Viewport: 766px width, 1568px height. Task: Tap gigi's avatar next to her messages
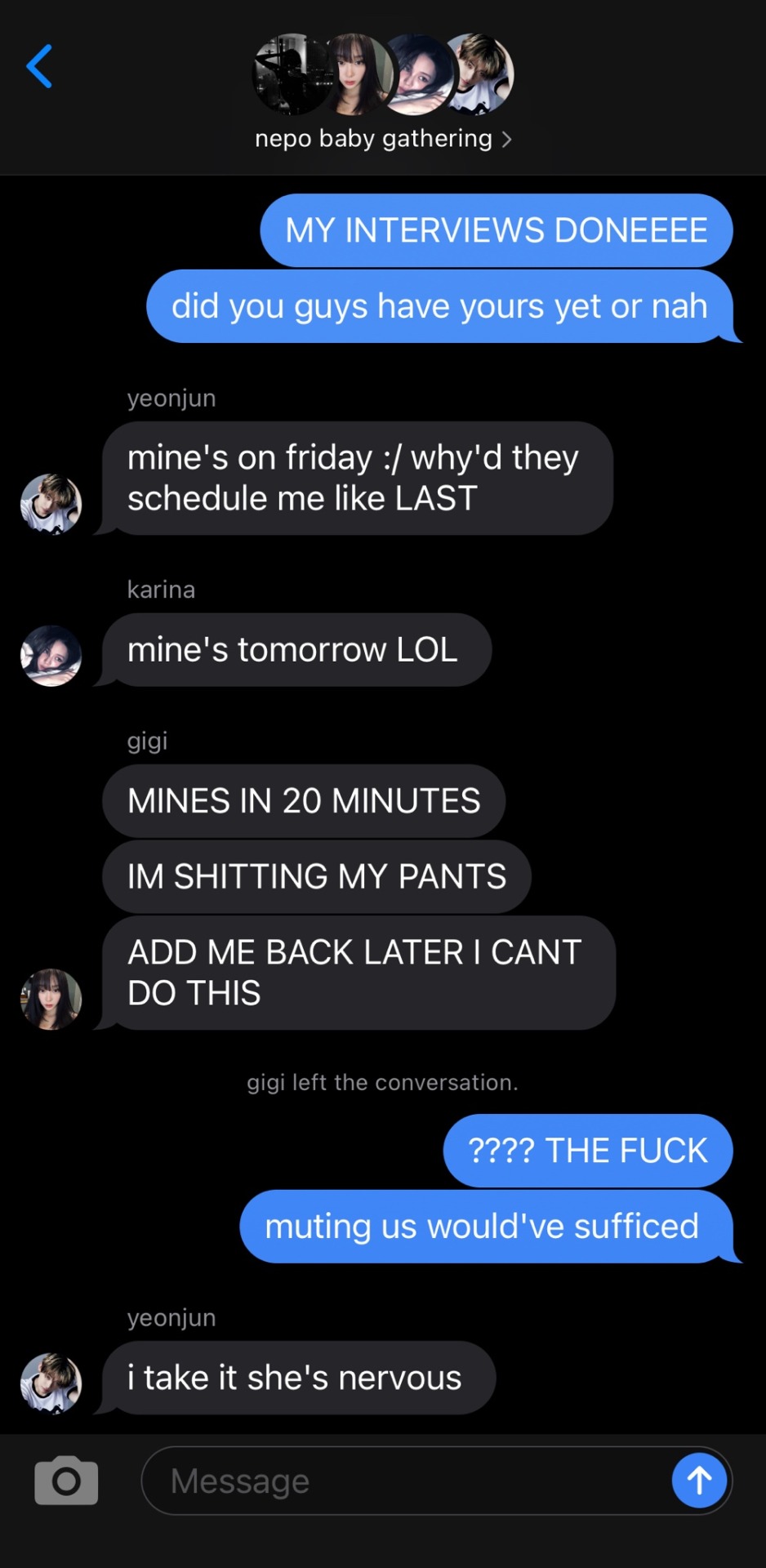point(51,999)
